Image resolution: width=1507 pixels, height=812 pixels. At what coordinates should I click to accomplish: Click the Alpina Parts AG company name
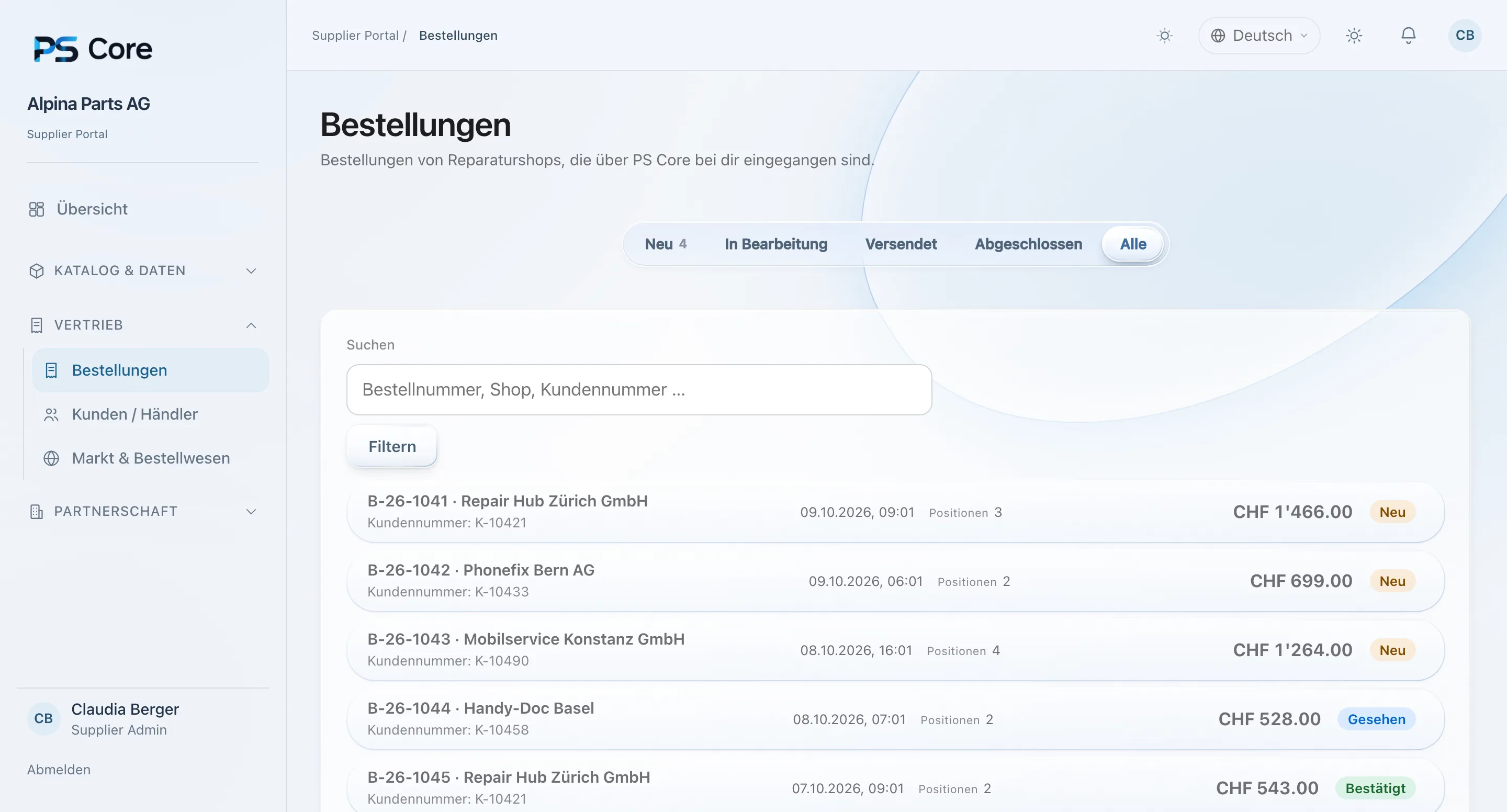pyautogui.click(x=88, y=104)
